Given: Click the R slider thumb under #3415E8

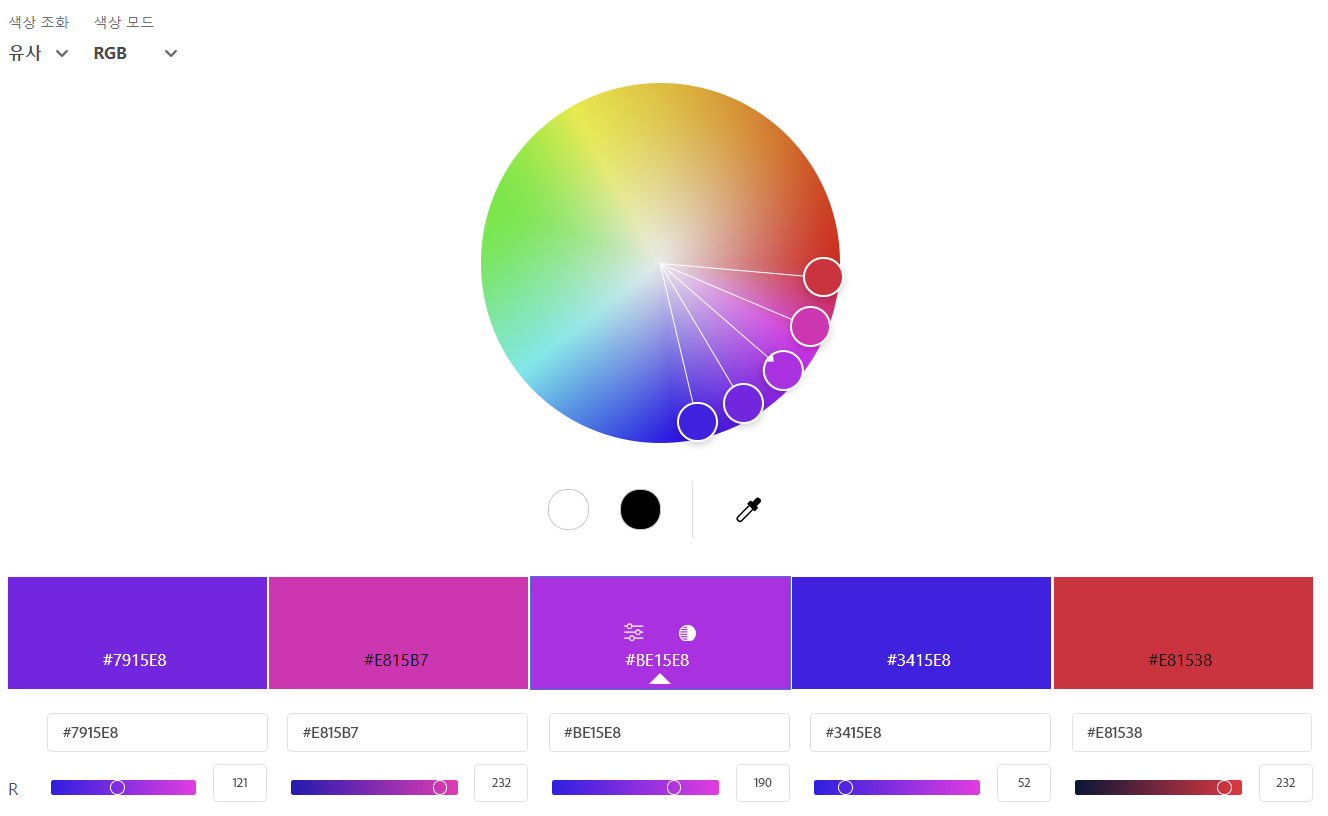Looking at the screenshot, I should click(x=845, y=787).
